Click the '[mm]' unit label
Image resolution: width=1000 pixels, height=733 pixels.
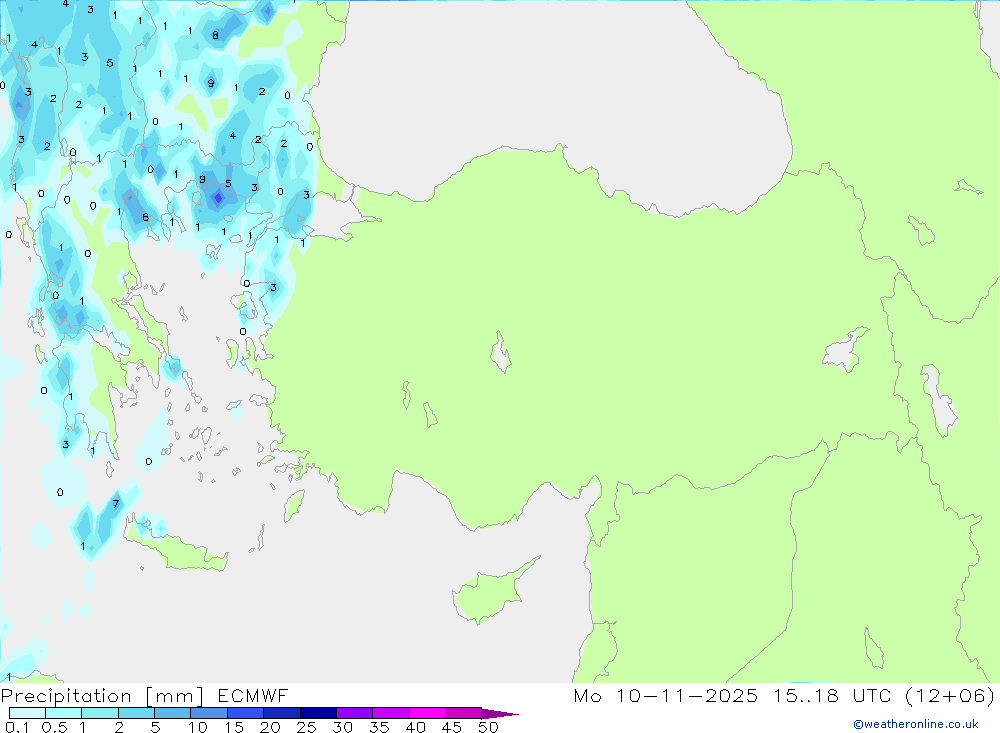(175, 696)
